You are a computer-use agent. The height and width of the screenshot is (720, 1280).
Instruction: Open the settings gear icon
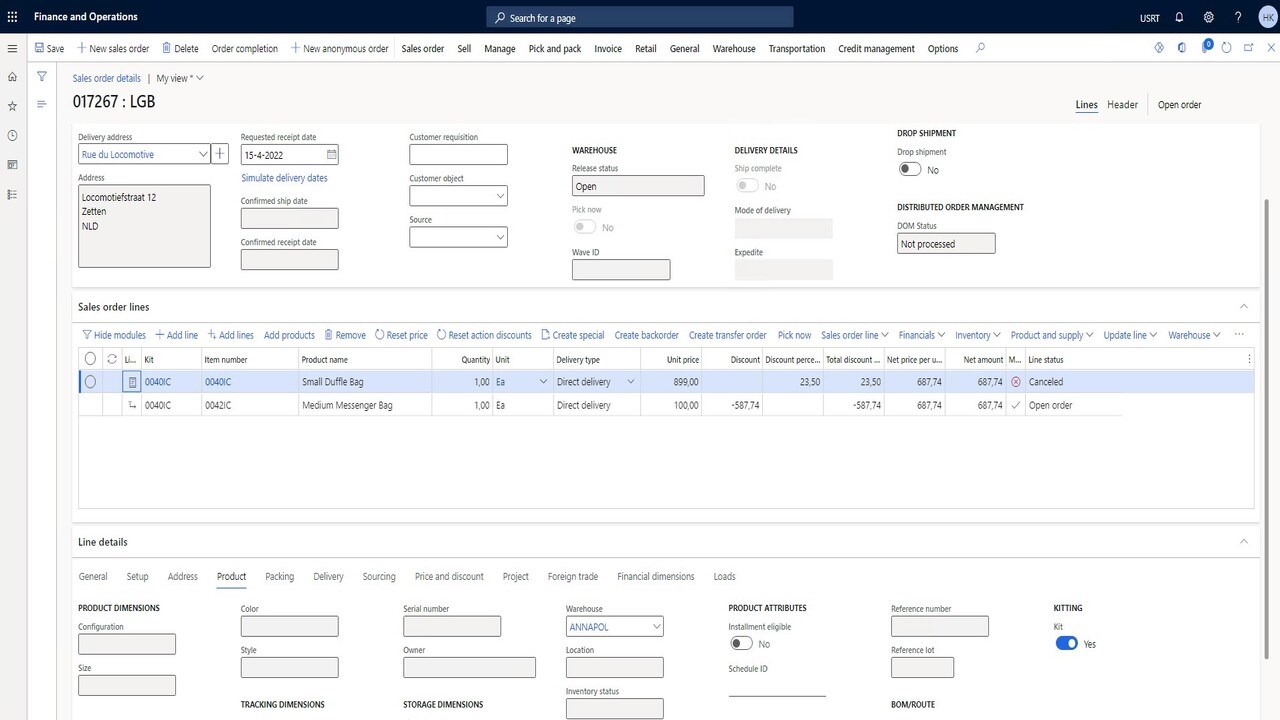[x=1209, y=17]
